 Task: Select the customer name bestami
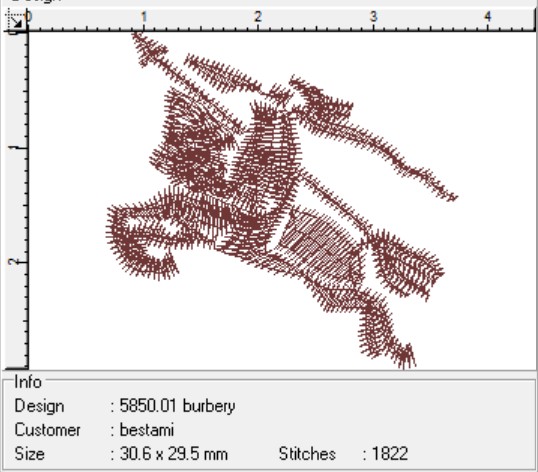point(147,430)
